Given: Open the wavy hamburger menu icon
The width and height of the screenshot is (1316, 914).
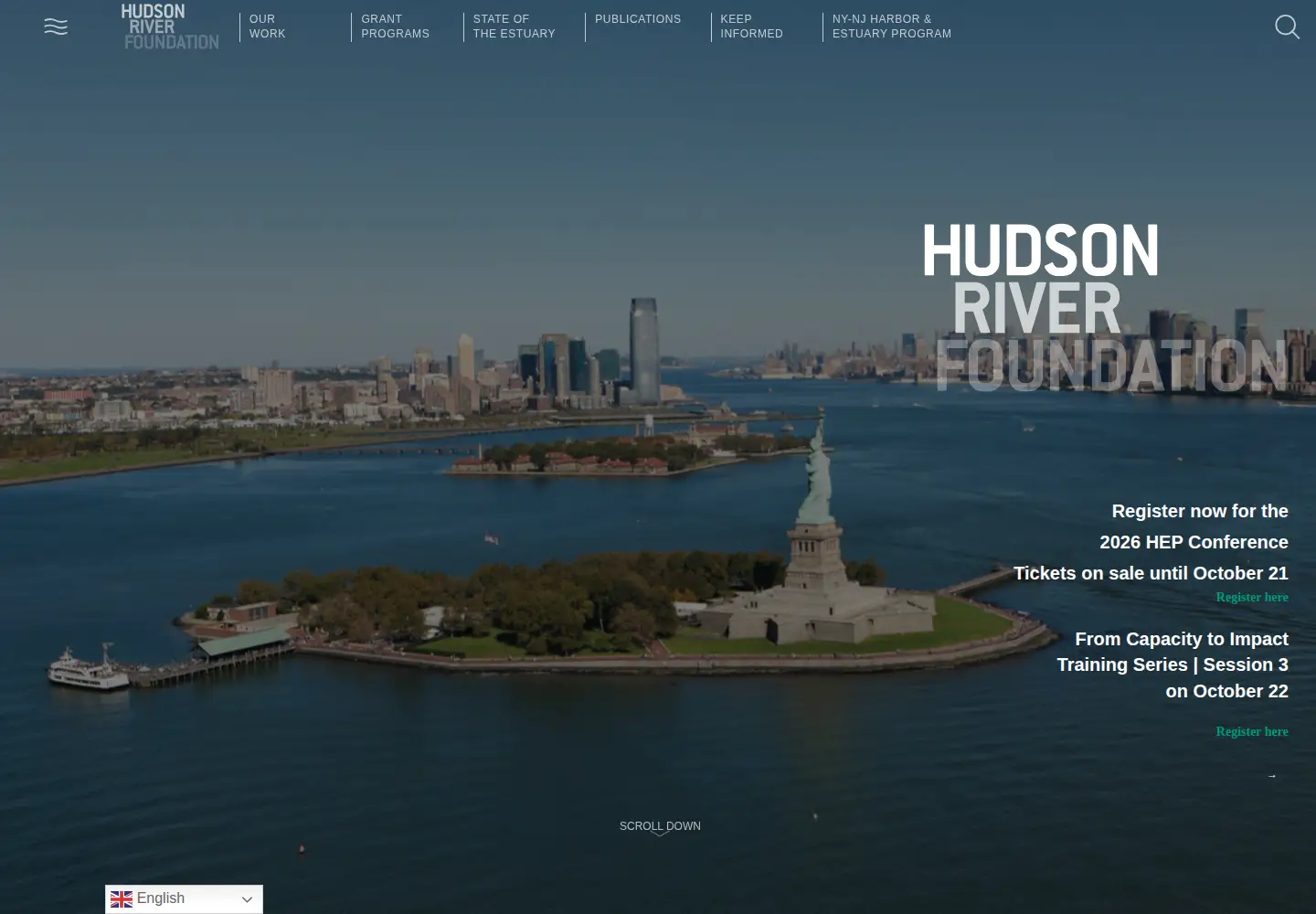Looking at the screenshot, I should (56, 27).
